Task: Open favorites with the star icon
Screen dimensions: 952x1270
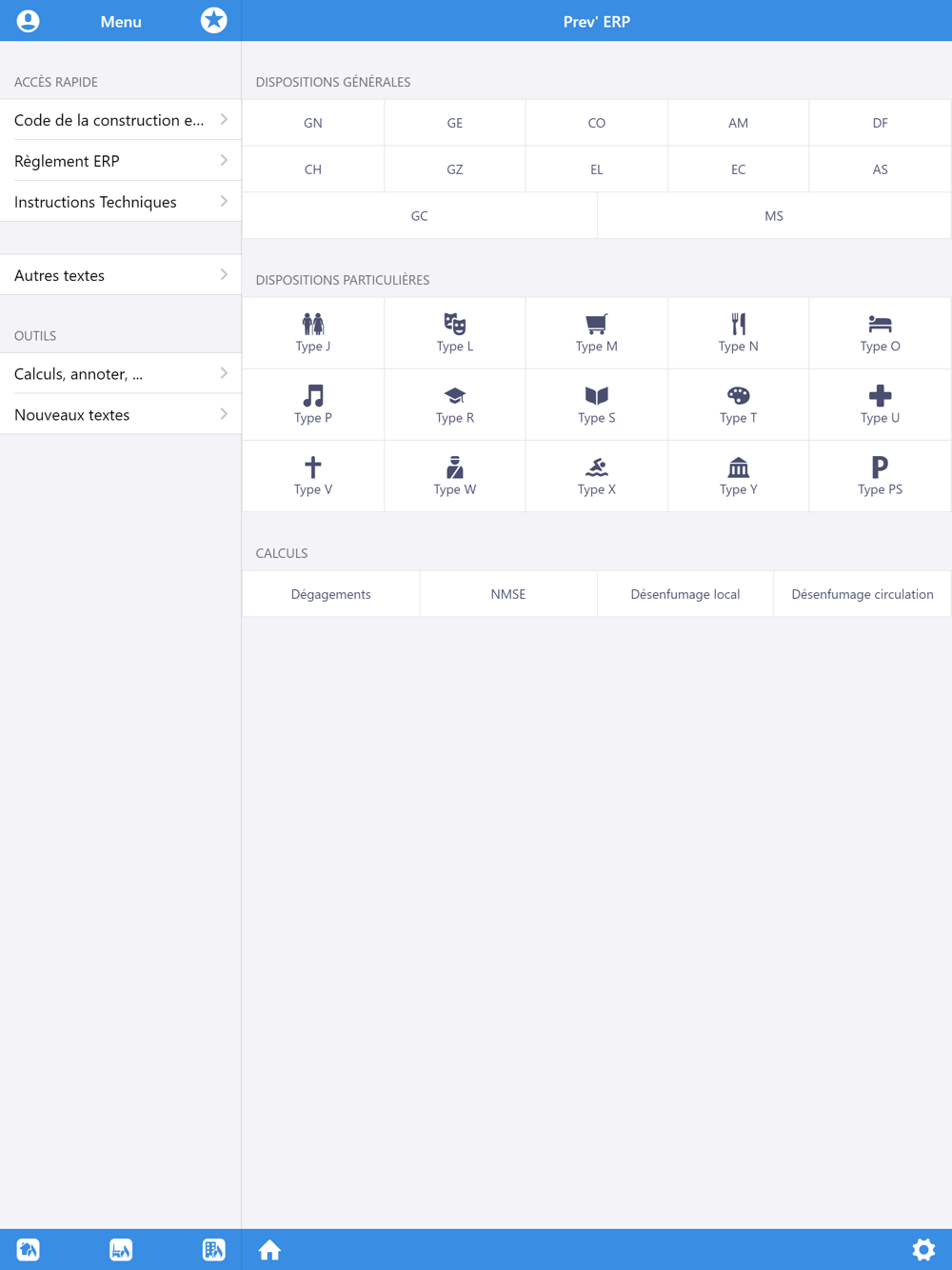Action: (x=214, y=20)
